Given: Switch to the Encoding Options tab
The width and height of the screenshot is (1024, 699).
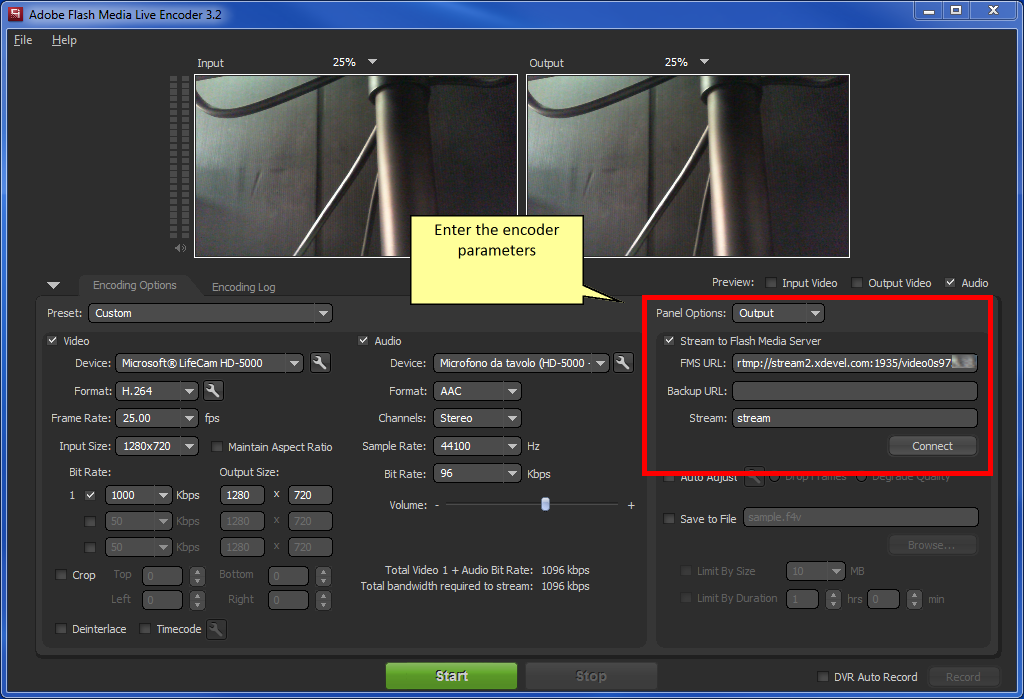Looking at the screenshot, I should click(135, 285).
